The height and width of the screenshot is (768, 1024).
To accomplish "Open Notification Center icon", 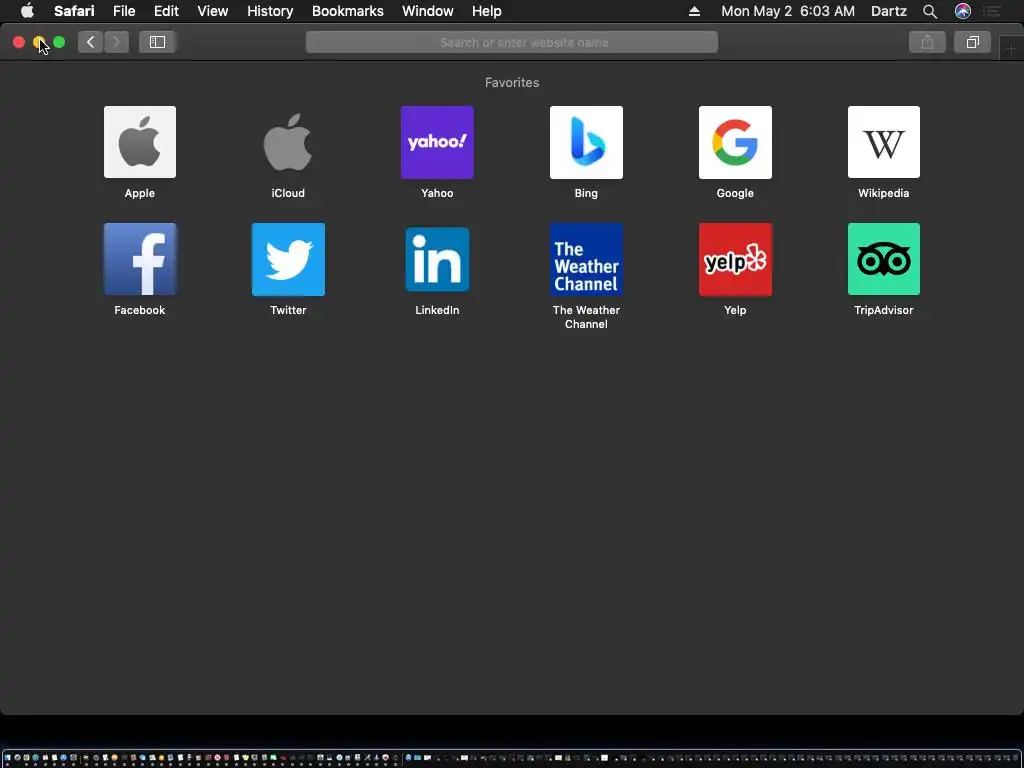I will click(993, 11).
